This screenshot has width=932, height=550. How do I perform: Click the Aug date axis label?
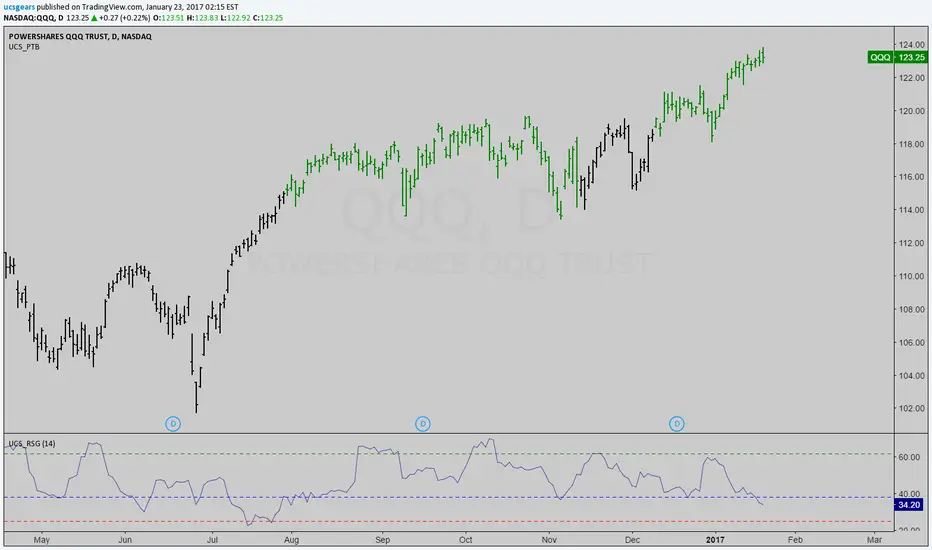point(291,540)
